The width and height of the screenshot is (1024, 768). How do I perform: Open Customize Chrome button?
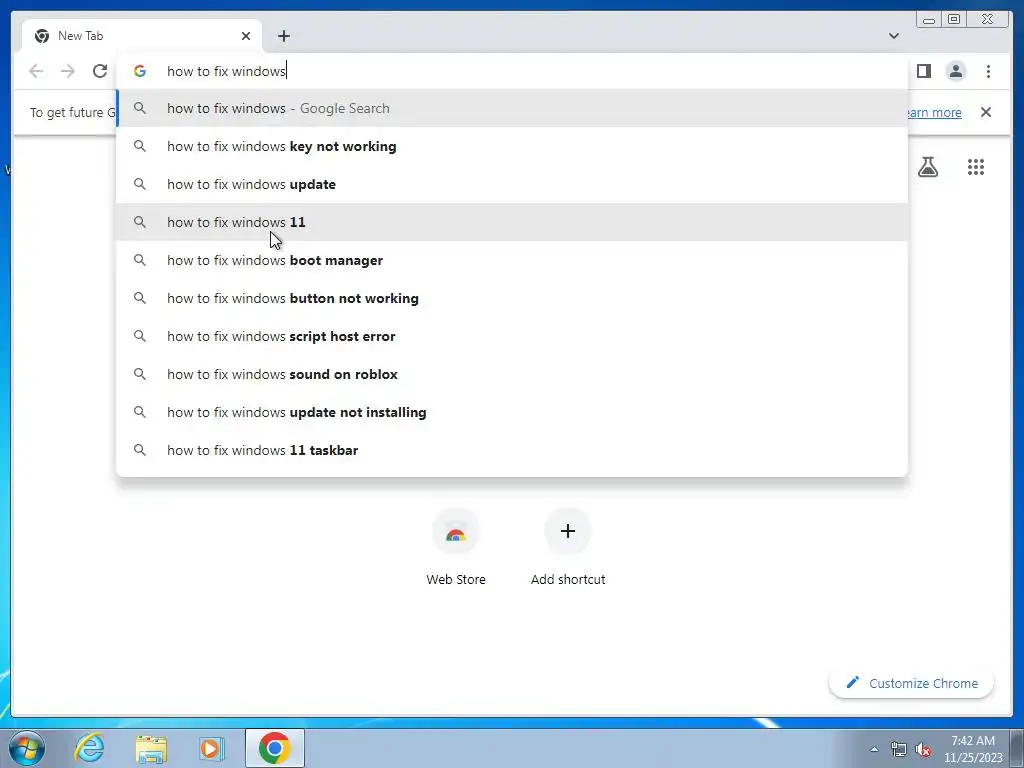(911, 683)
